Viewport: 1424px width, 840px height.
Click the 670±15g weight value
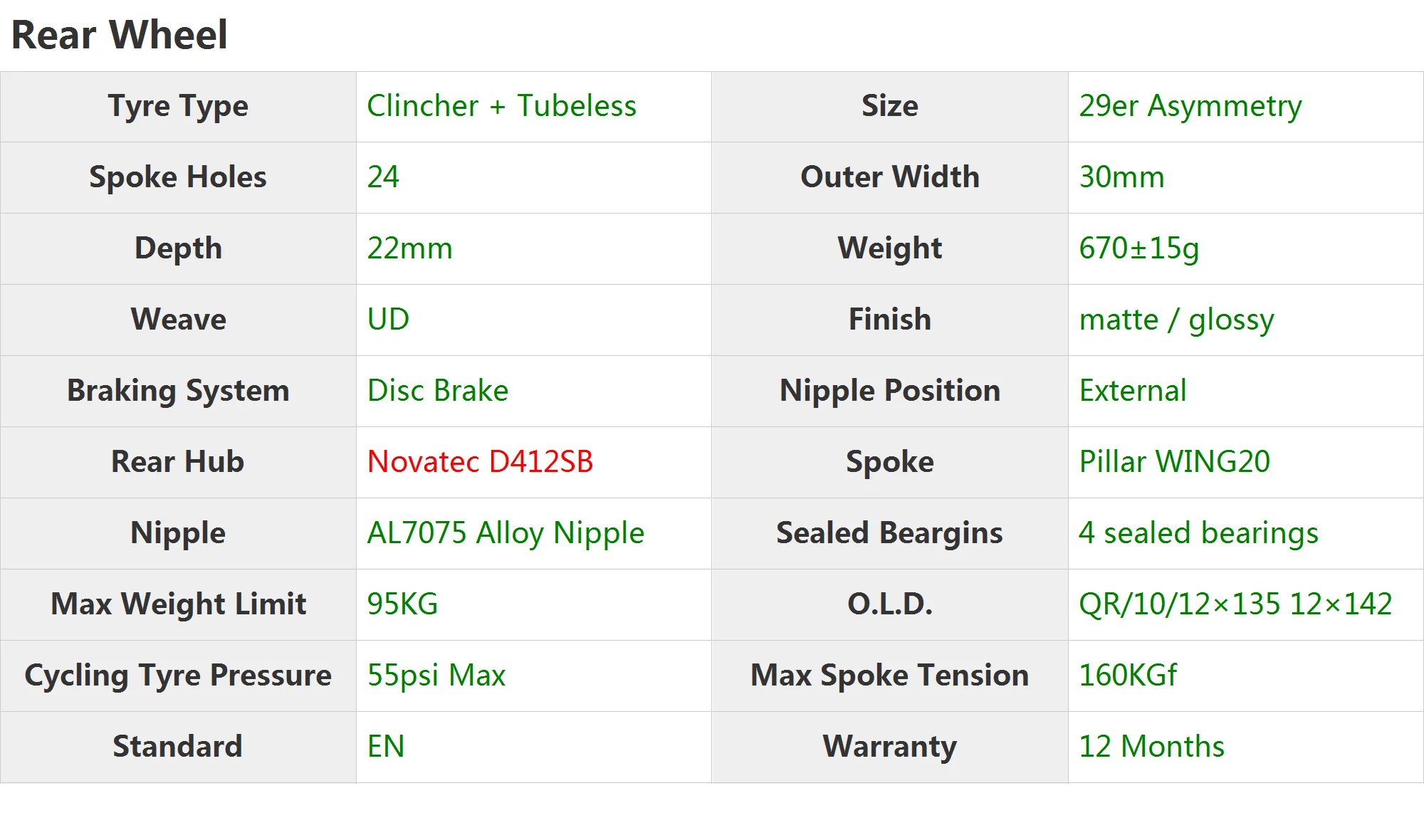coord(1138,248)
